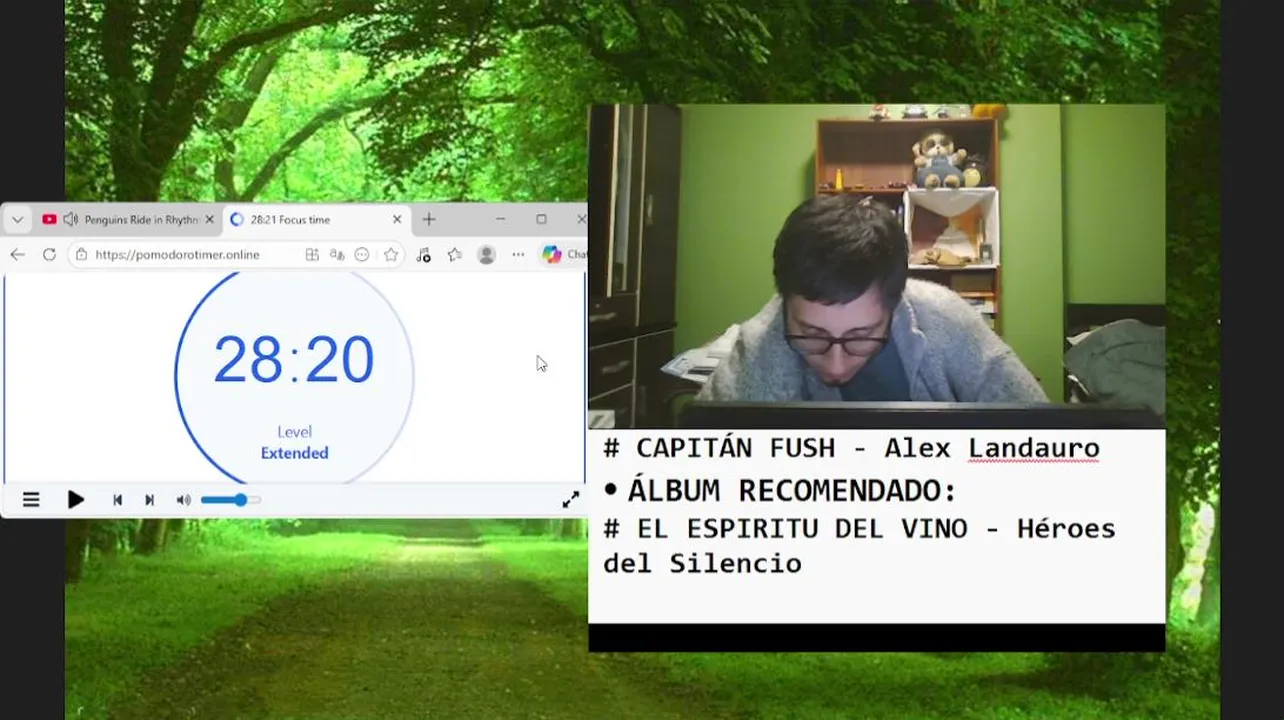Reload the pomodoro timer page

49,255
